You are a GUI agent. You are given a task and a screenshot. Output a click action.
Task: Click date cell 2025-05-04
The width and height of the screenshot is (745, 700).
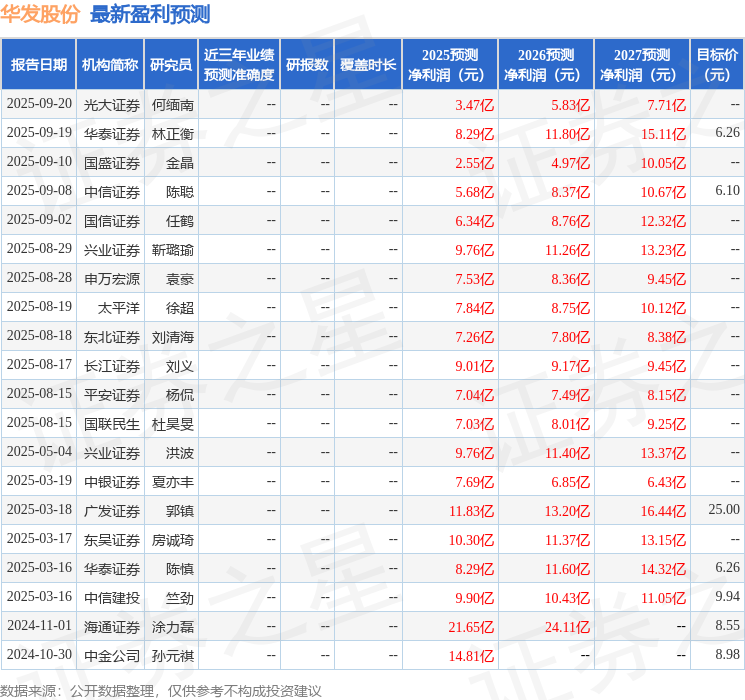pyautogui.click(x=39, y=451)
